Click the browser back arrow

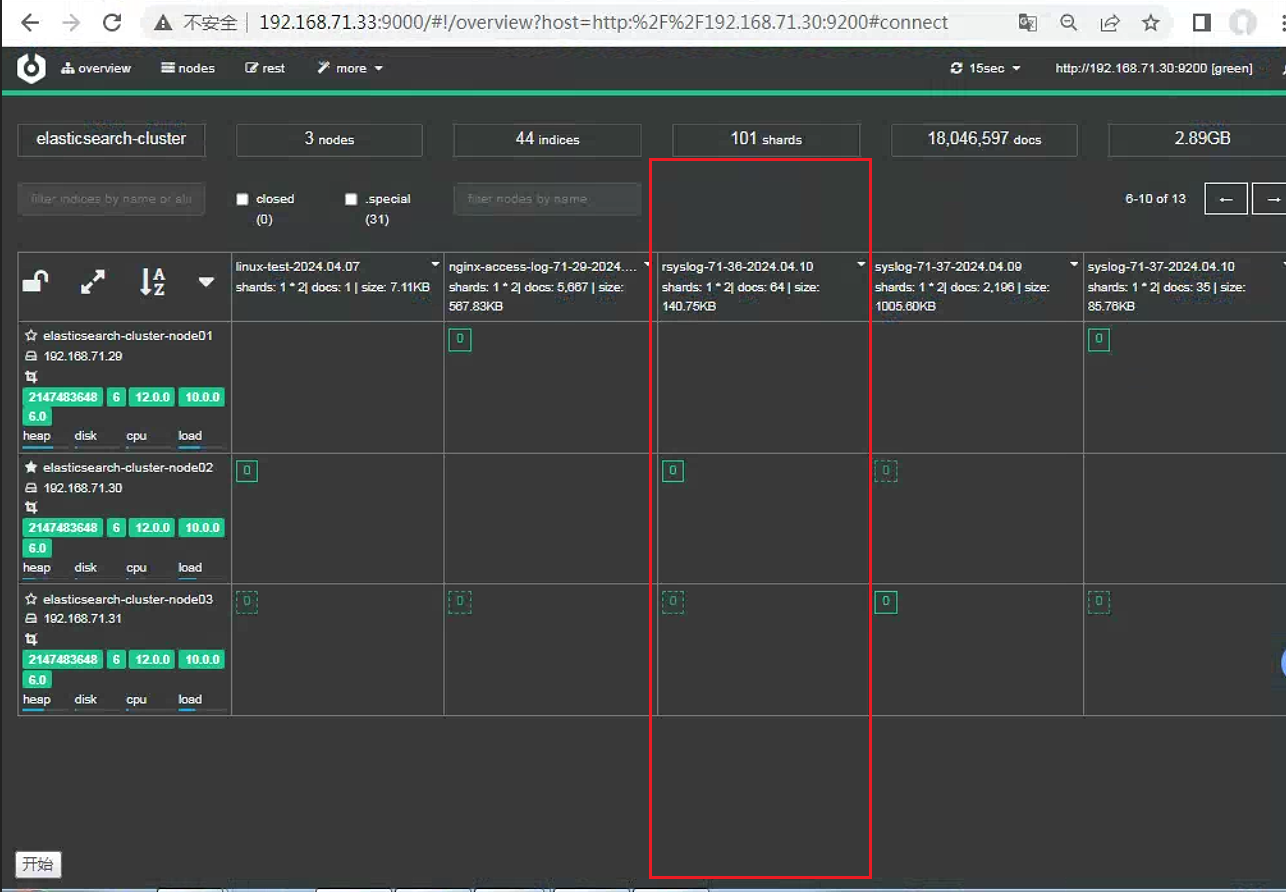30,22
